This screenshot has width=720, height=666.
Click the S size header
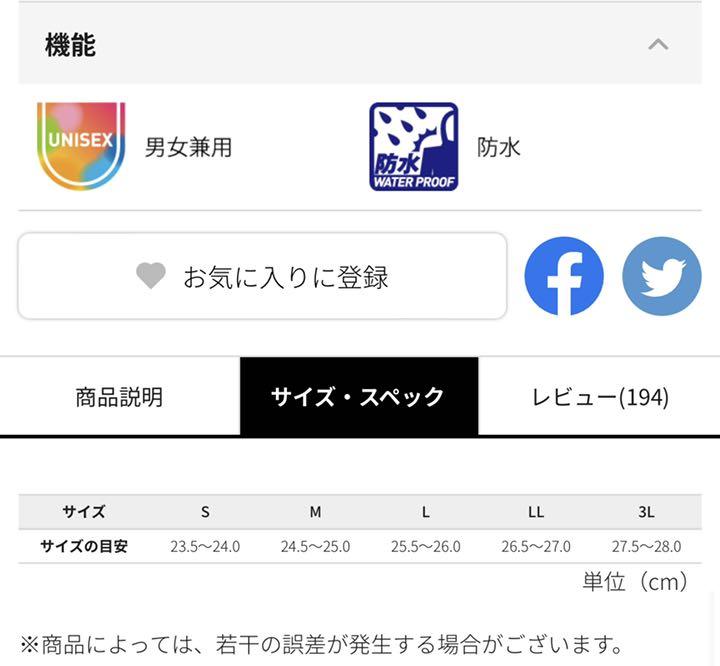pyautogui.click(x=205, y=512)
